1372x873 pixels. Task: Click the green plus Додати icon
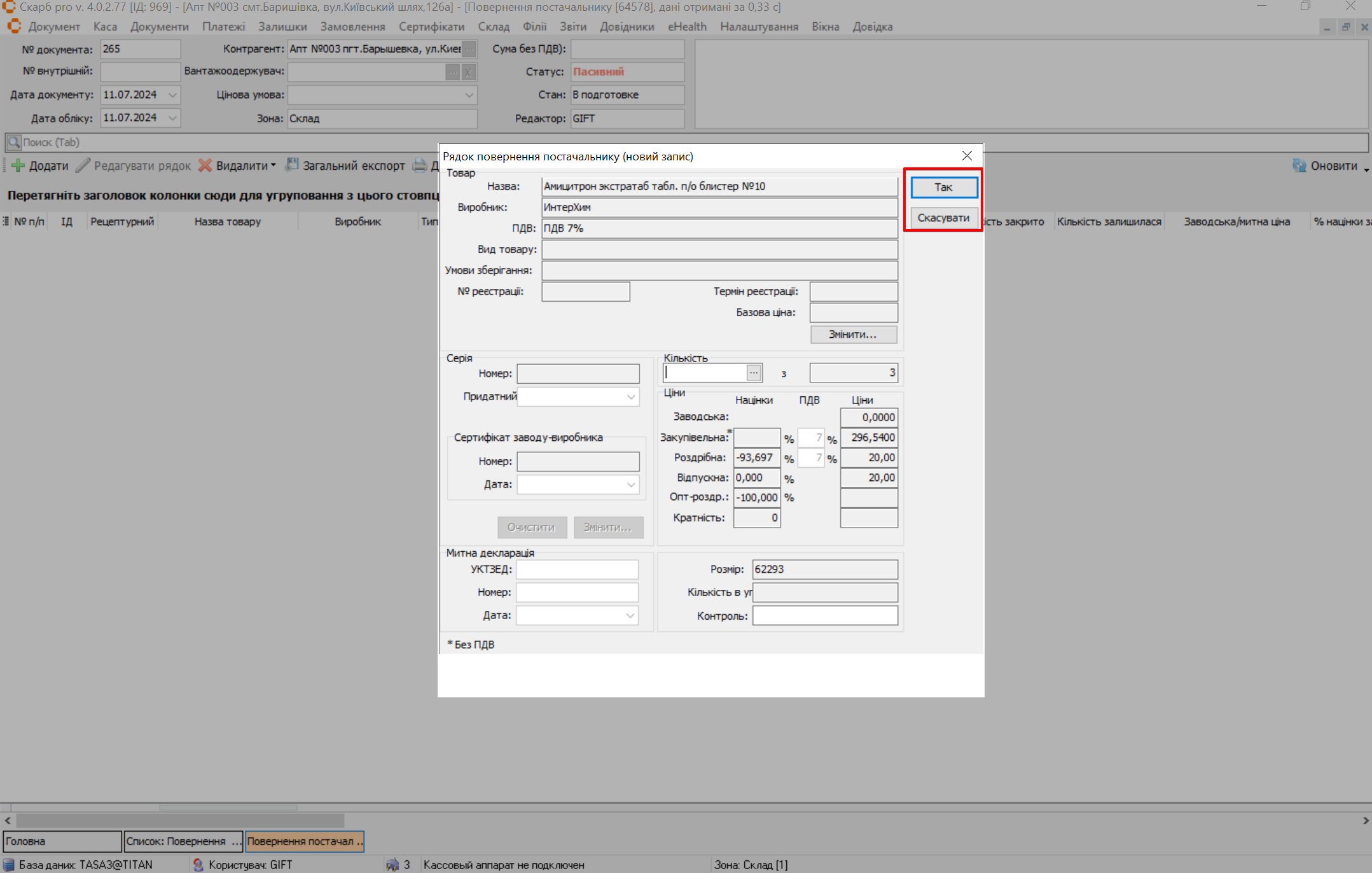point(18,165)
